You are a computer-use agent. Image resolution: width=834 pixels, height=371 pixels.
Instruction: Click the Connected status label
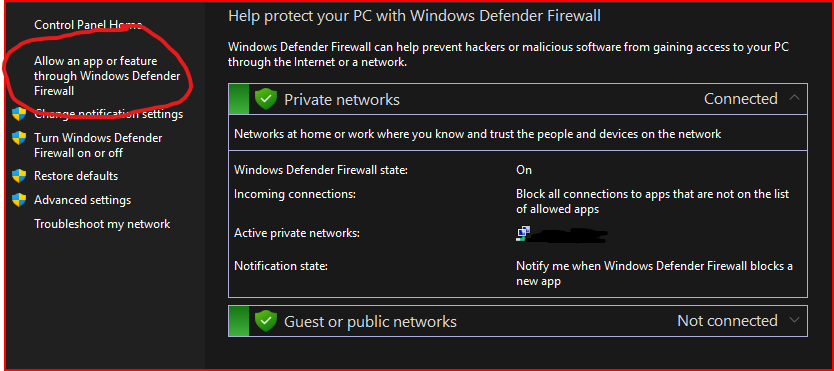pos(740,98)
